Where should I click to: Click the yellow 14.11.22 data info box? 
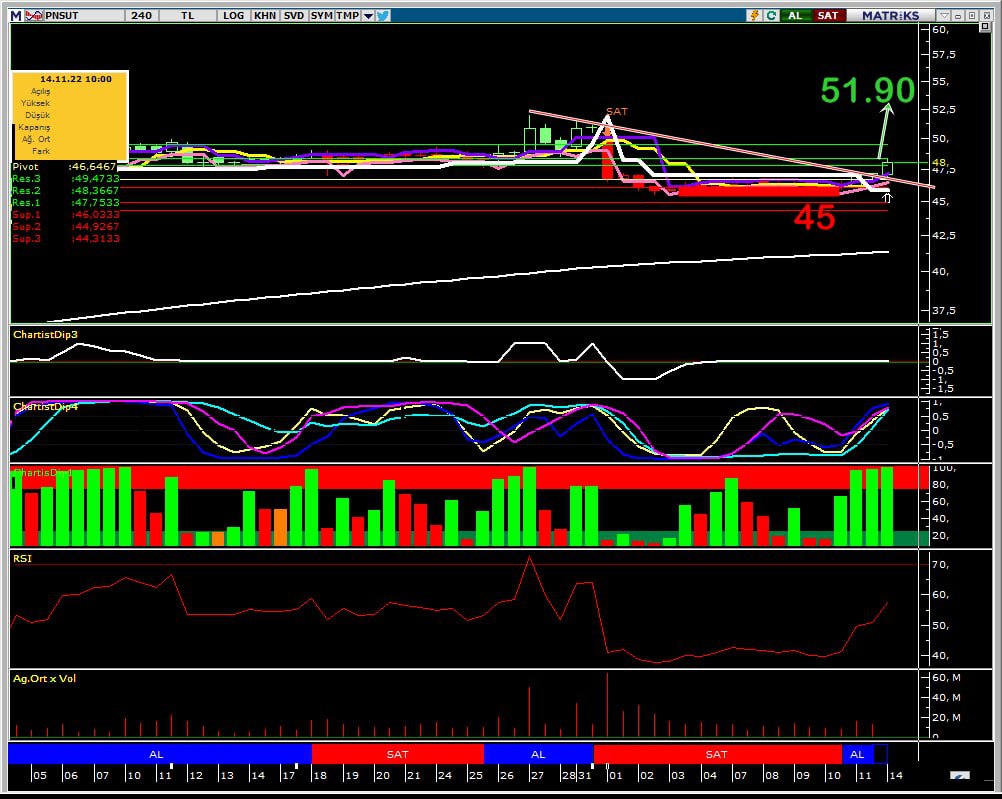[x=69, y=114]
